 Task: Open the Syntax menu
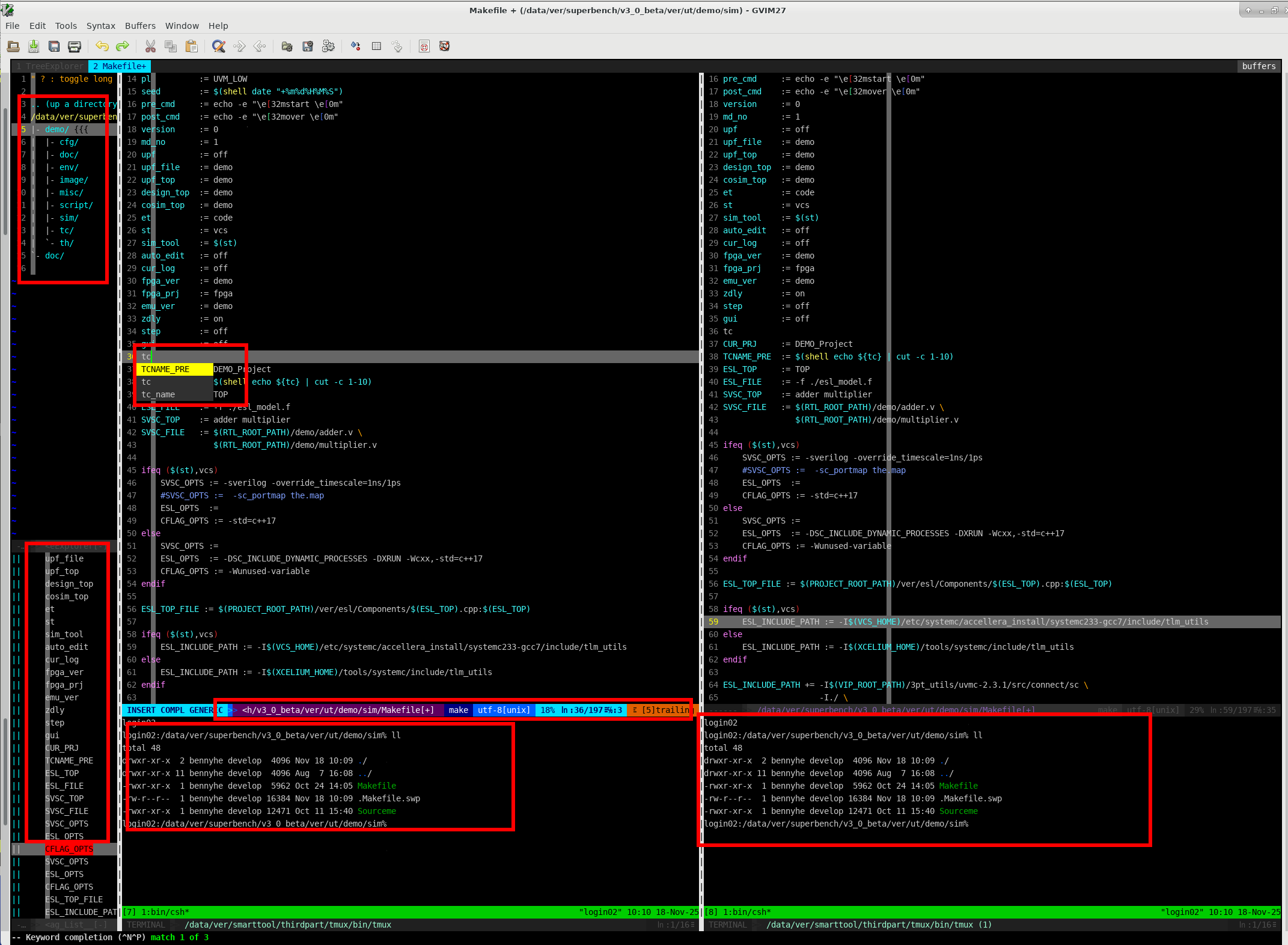[x=100, y=26]
